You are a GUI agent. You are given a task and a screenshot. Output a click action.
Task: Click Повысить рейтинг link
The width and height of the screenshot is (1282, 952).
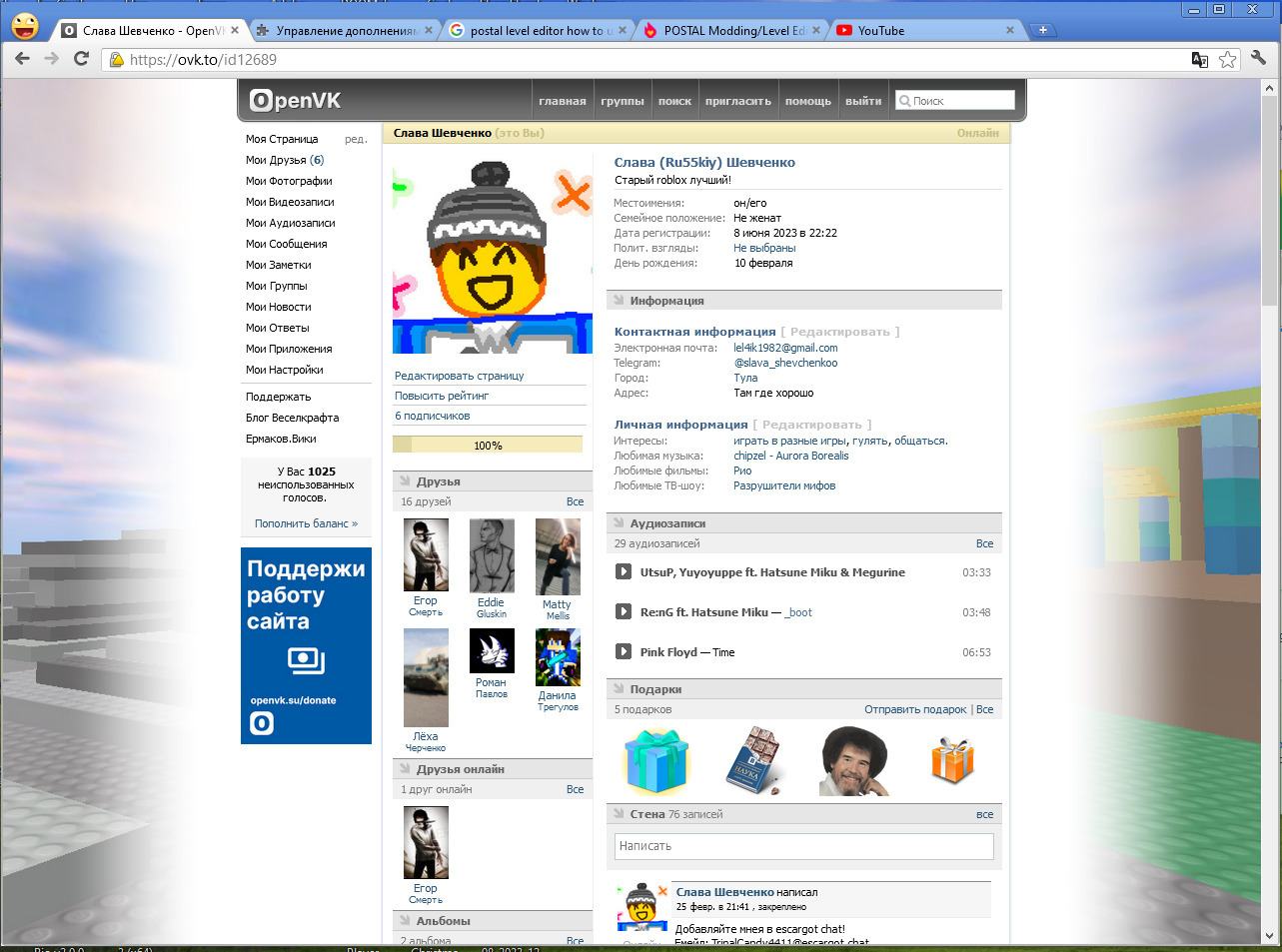[442, 396]
